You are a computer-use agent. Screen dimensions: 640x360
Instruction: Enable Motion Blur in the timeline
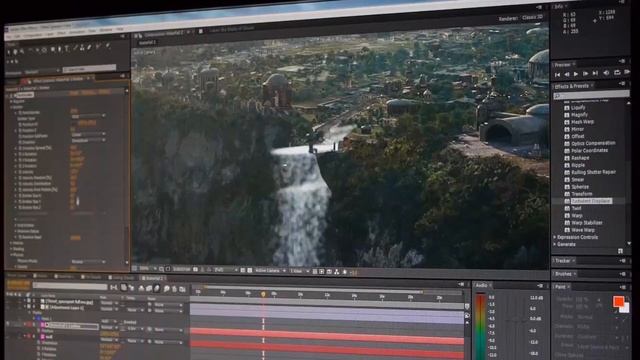(x=157, y=288)
